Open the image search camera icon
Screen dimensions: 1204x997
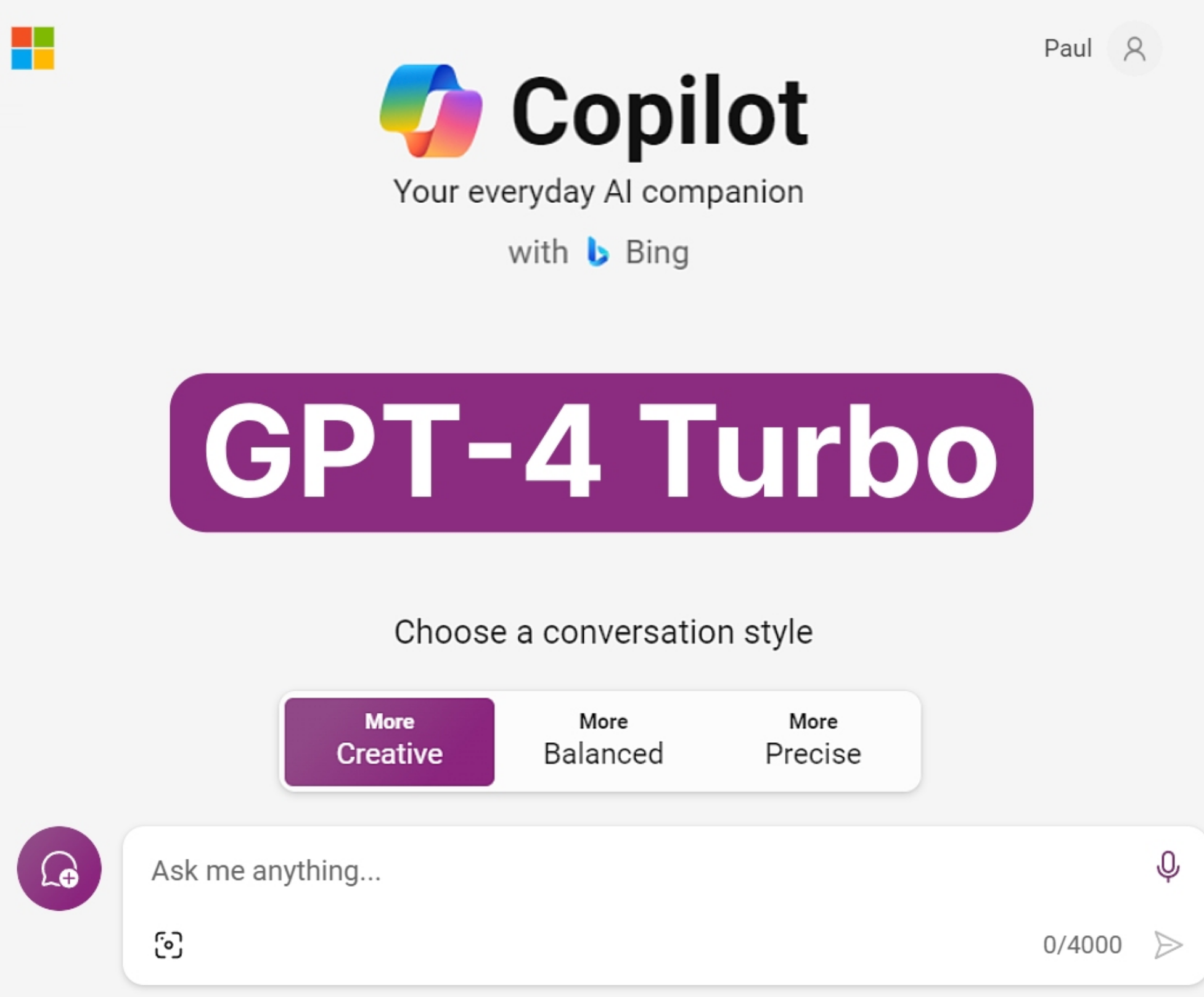[x=168, y=945]
